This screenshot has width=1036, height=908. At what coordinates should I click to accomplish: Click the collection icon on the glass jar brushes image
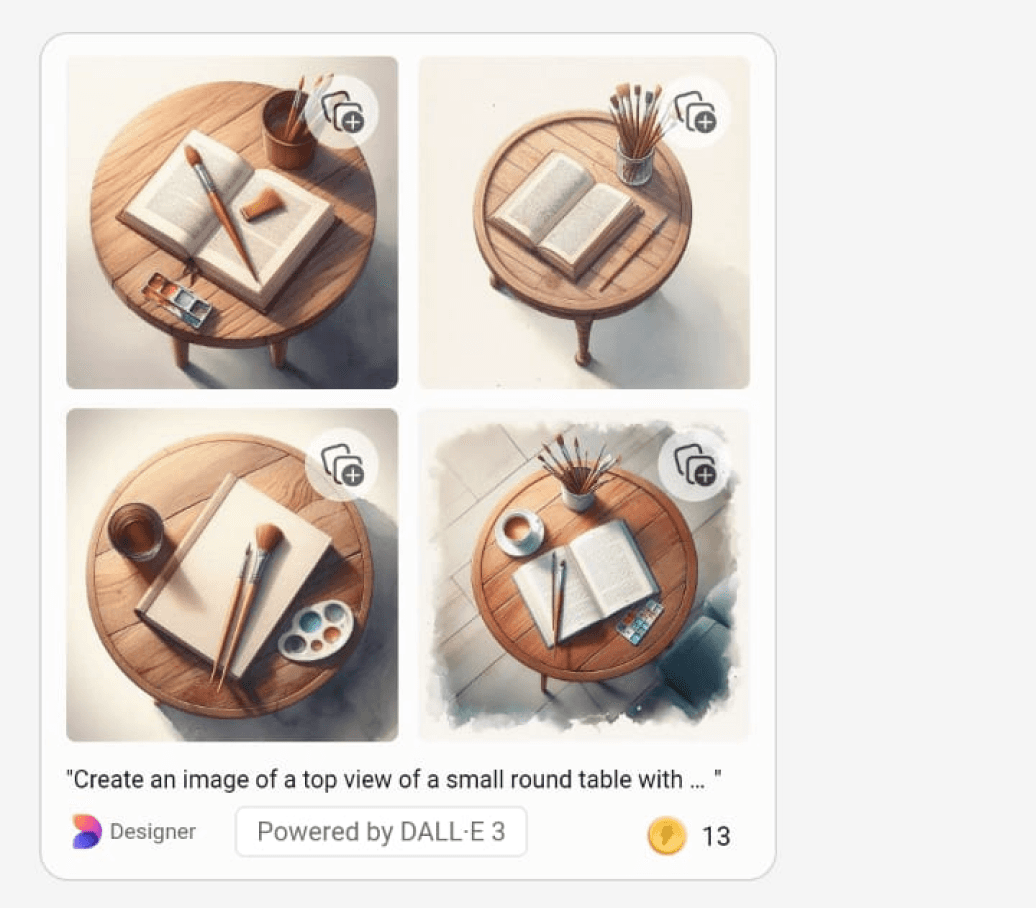[694, 112]
